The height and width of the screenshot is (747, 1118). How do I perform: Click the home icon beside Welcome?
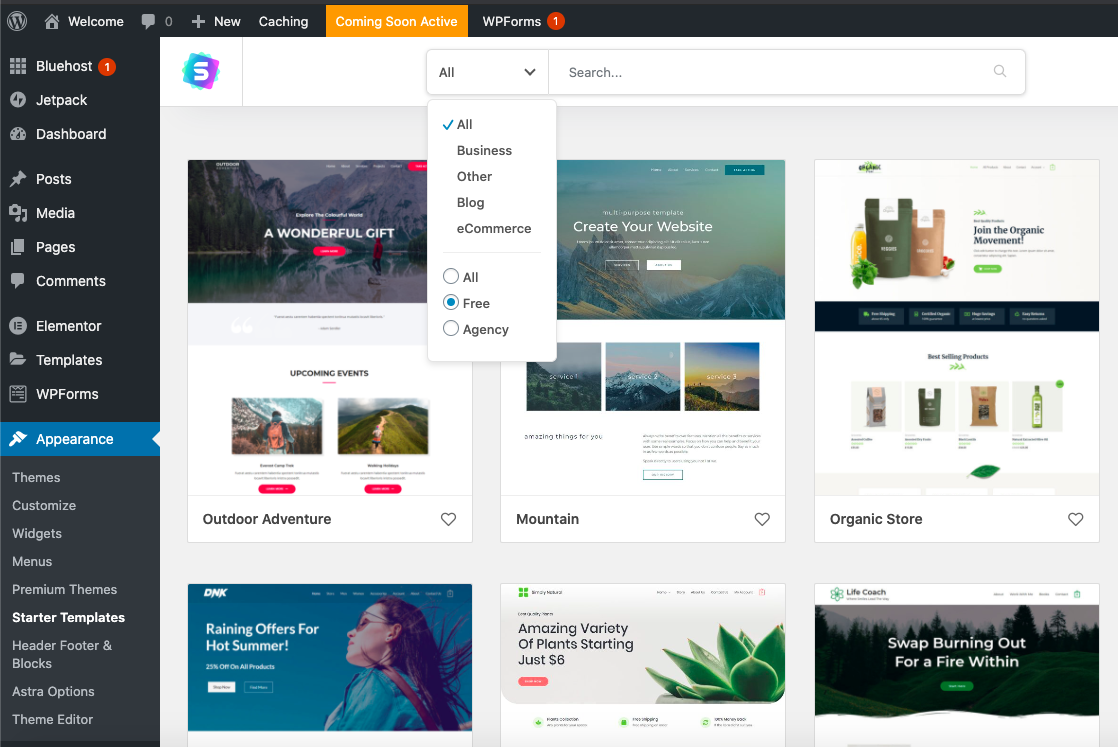pyautogui.click(x=51, y=21)
